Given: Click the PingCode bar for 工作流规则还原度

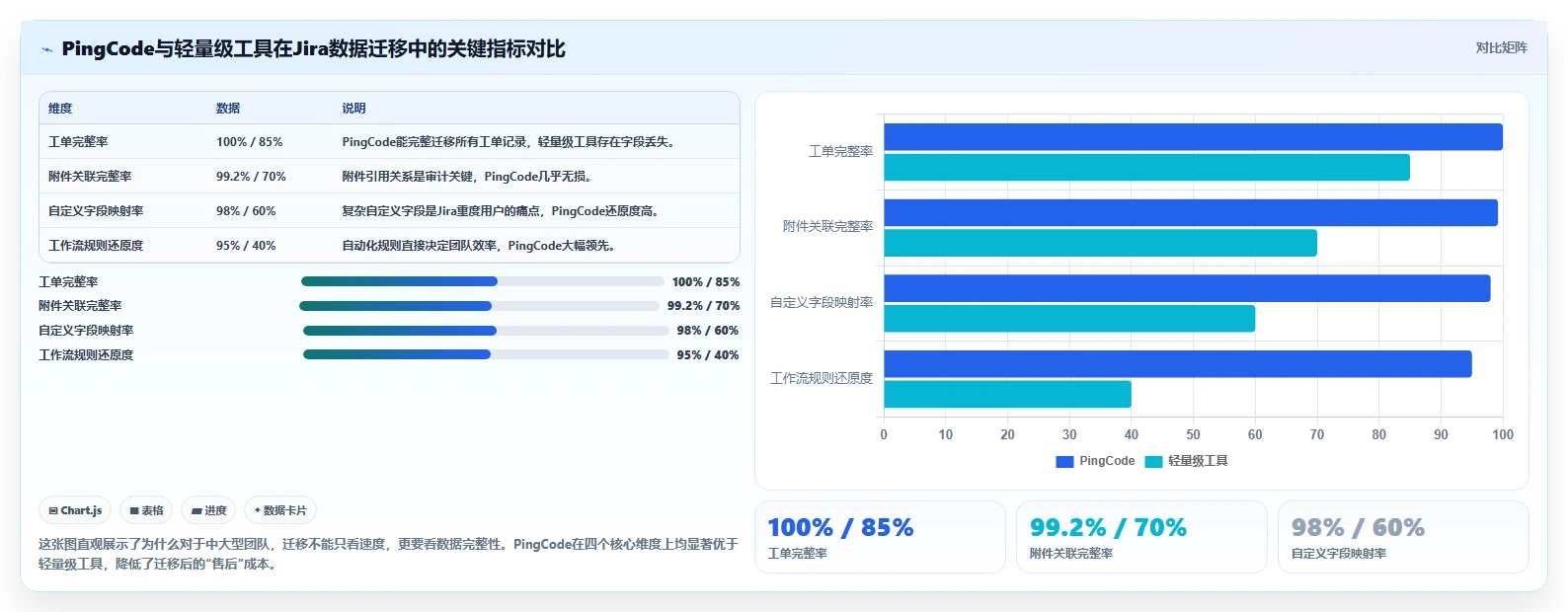Looking at the screenshot, I should pos(1178,364).
